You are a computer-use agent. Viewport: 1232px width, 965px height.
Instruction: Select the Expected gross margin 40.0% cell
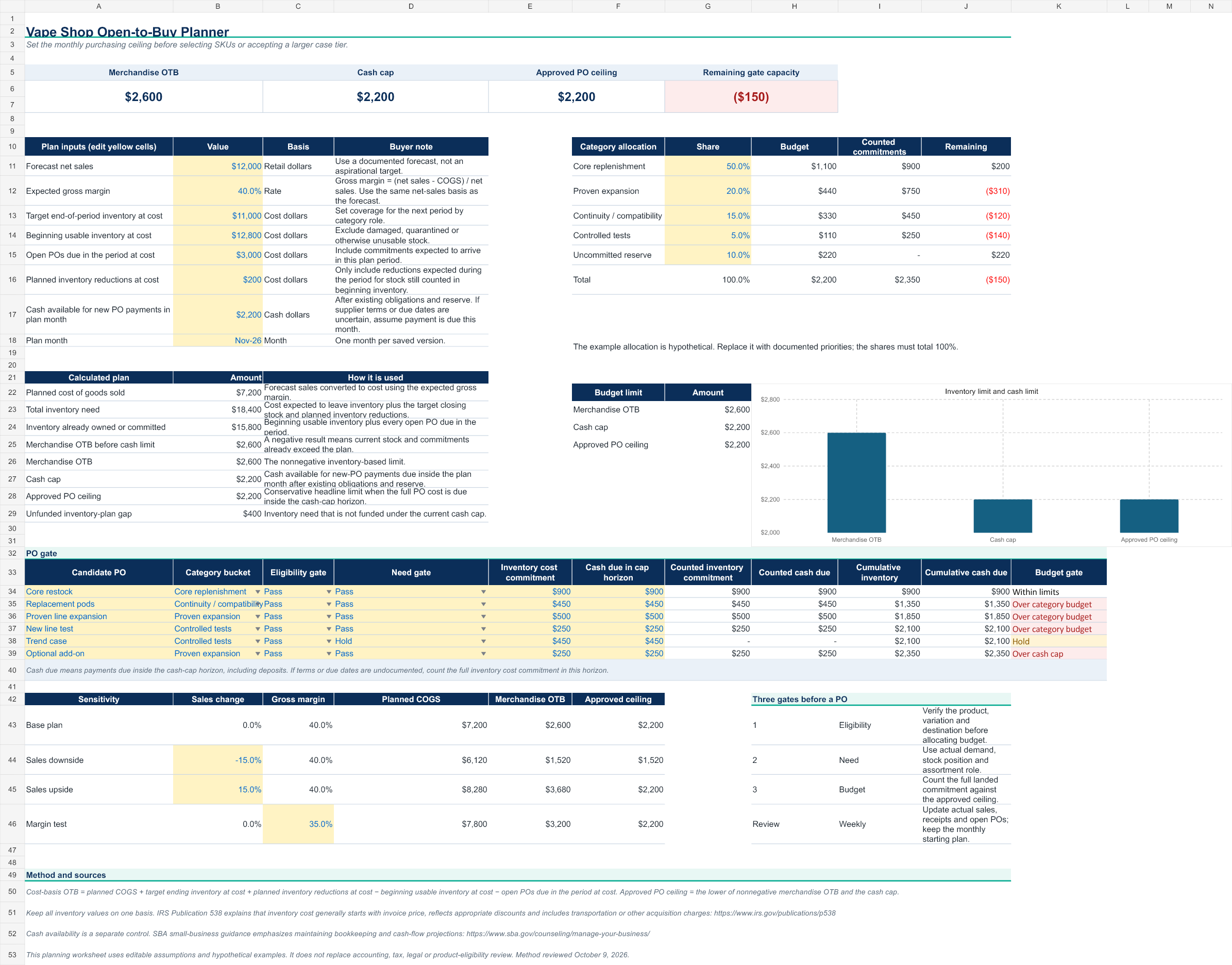(x=217, y=191)
